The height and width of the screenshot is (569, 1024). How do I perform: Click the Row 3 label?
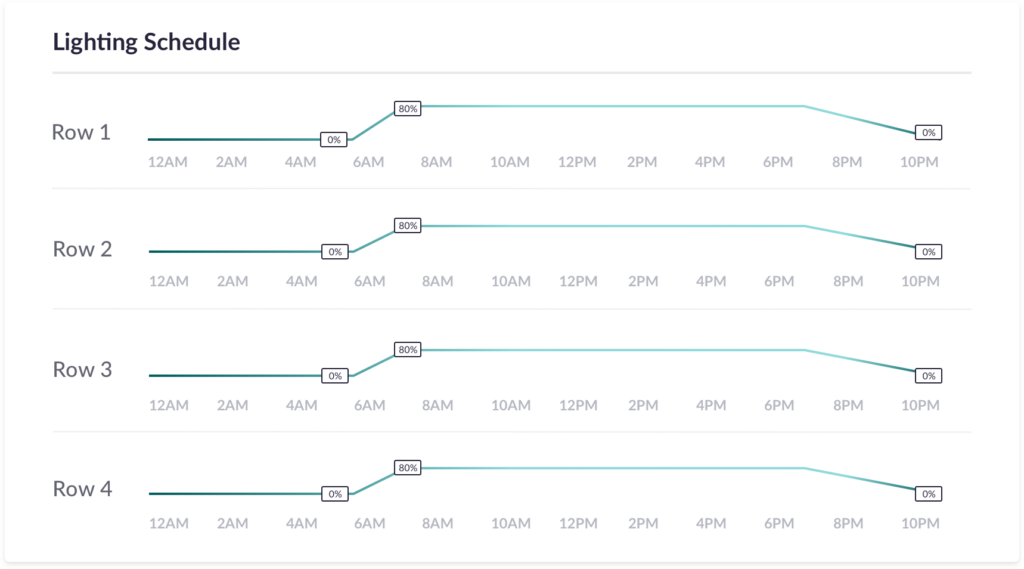point(82,369)
